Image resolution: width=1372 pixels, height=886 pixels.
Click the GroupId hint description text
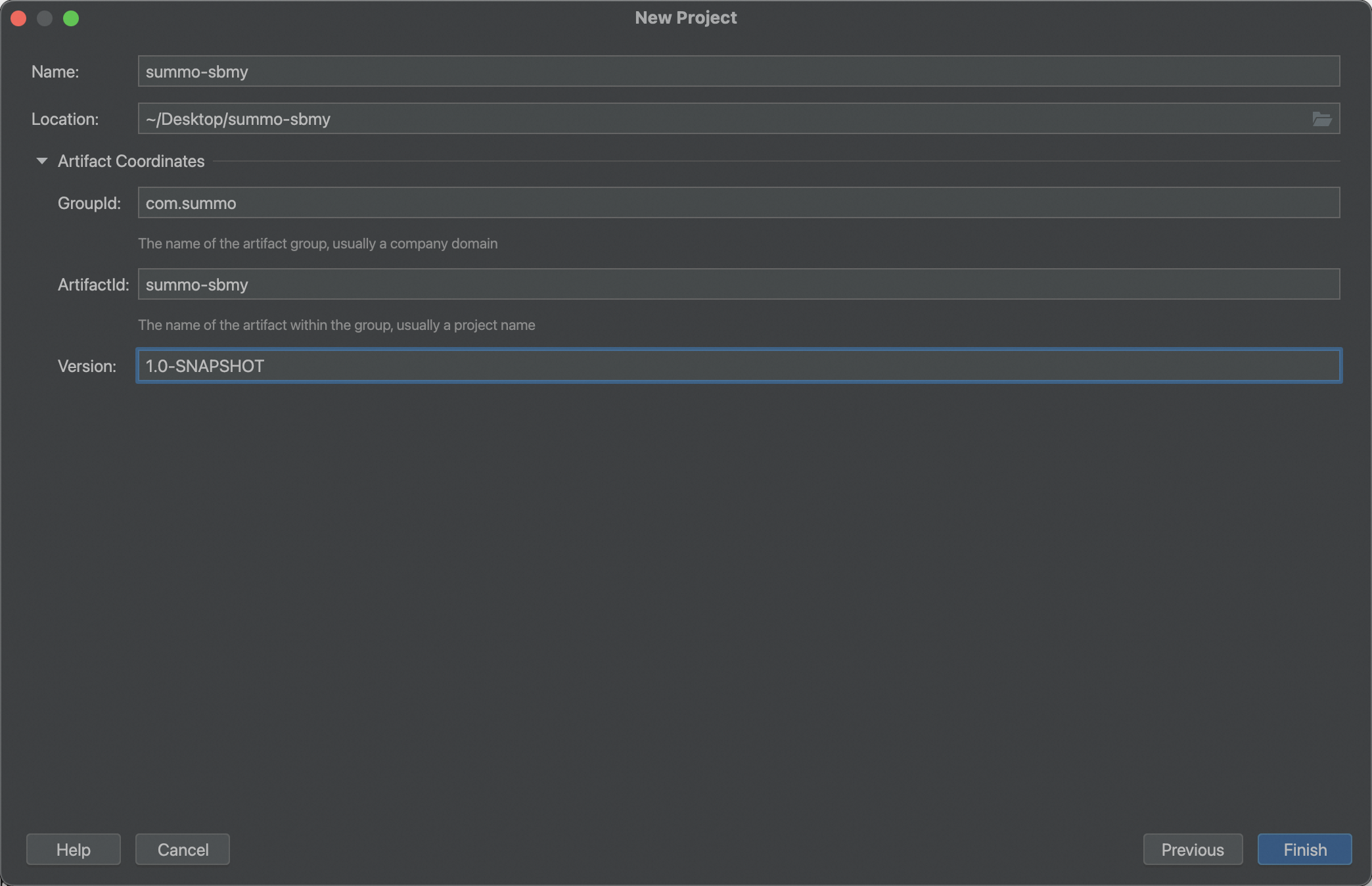317,244
